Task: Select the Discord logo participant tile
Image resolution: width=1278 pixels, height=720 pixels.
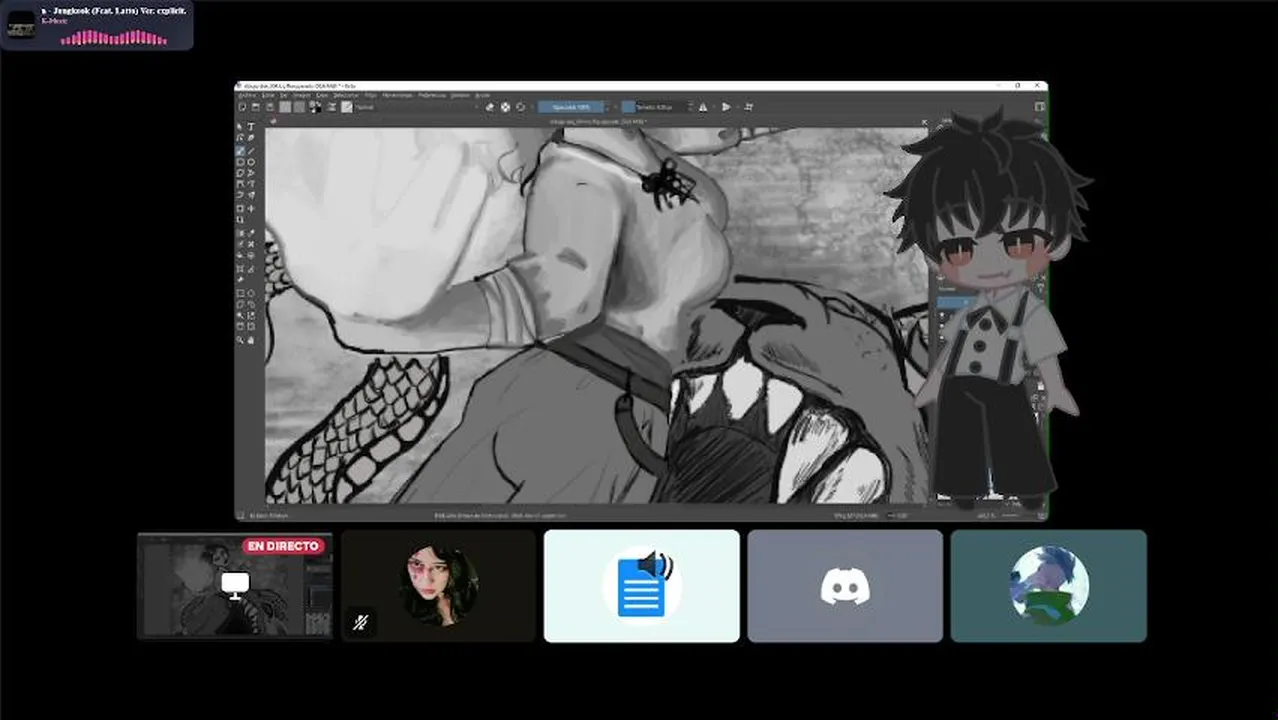Action: (x=845, y=586)
